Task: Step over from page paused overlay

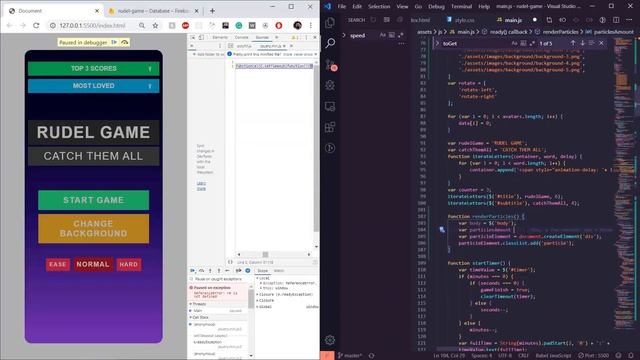Action: [124, 42]
